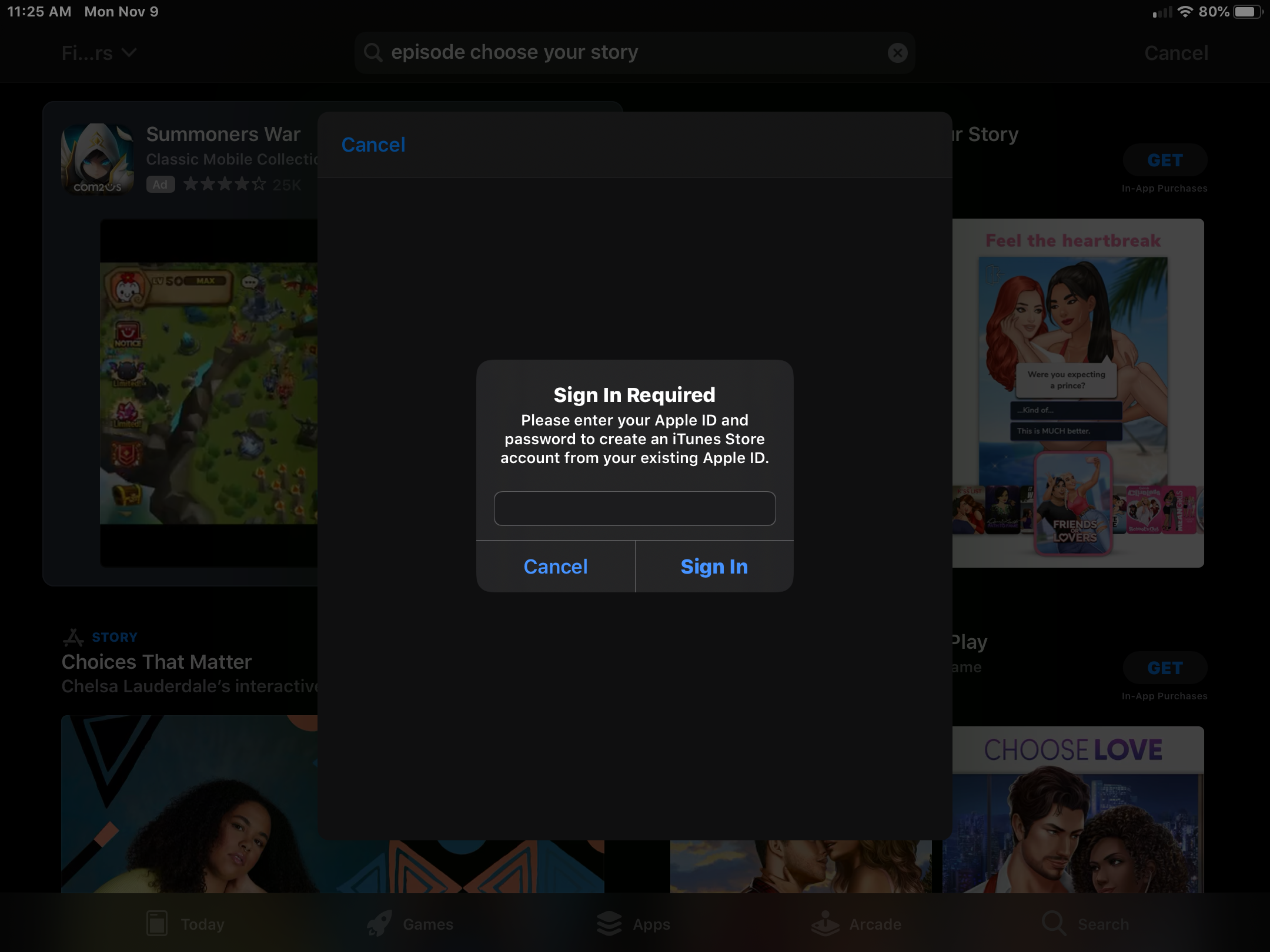Expand the Filters dropdown chevron
Screen dimensions: 1270x952
click(x=129, y=53)
